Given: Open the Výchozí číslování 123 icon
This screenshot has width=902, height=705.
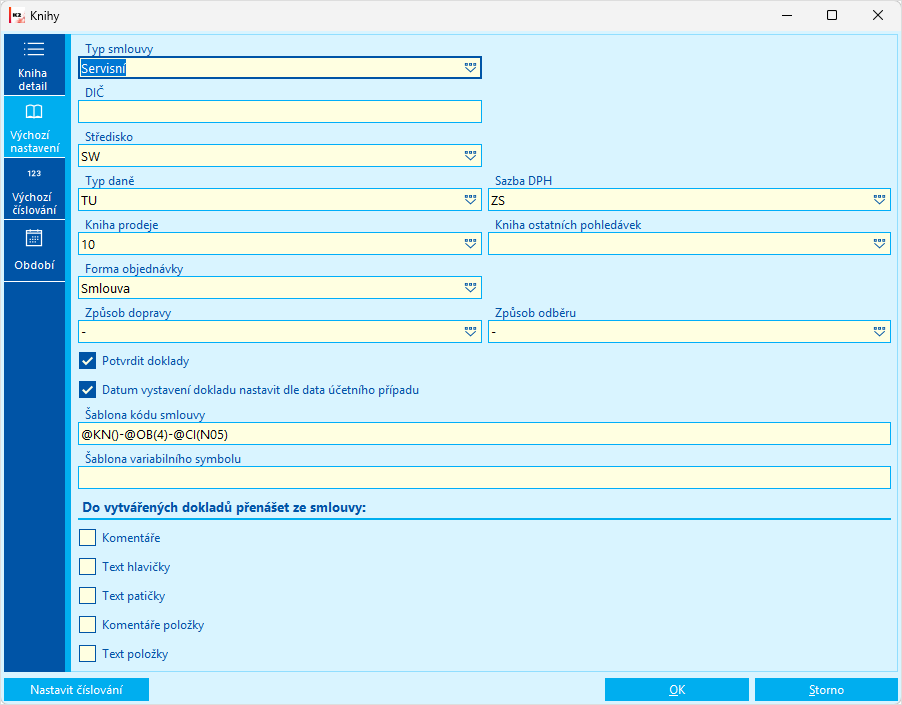Looking at the screenshot, I should coord(34,173).
